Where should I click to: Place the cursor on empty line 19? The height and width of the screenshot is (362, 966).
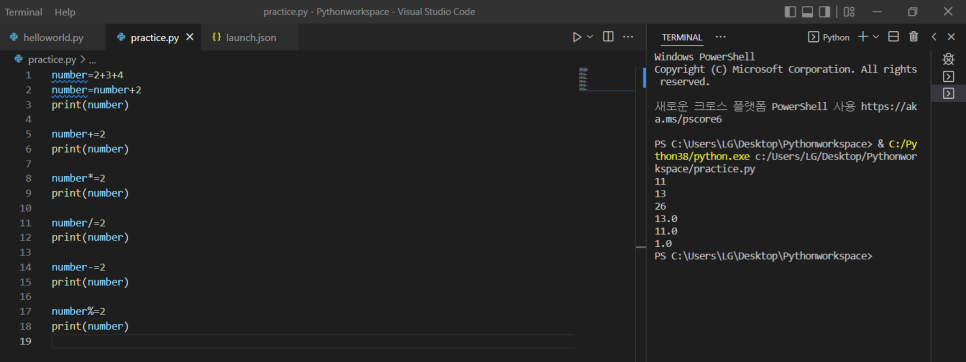click(313, 341)
